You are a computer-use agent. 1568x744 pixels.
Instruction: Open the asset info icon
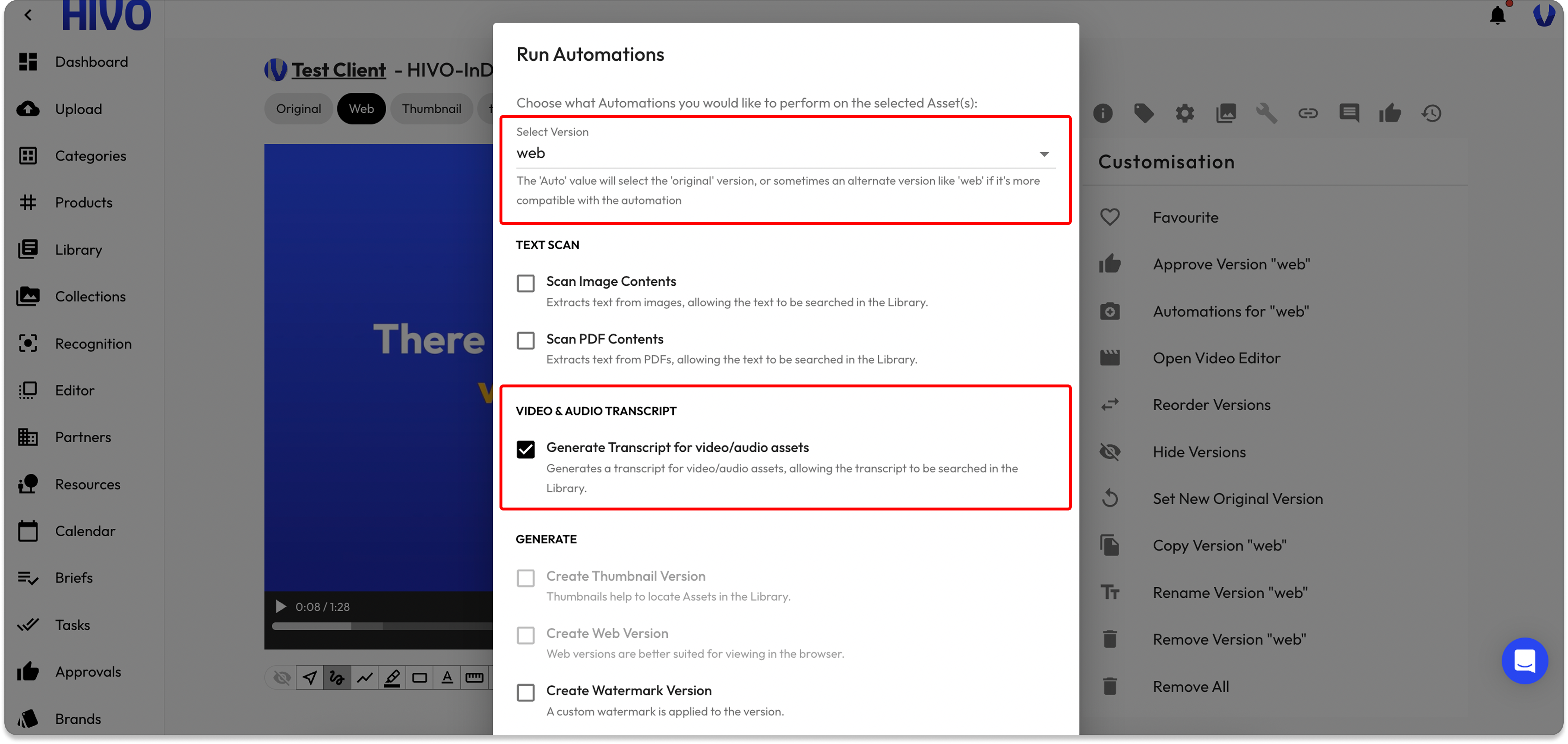click(x=1102, y=113)
